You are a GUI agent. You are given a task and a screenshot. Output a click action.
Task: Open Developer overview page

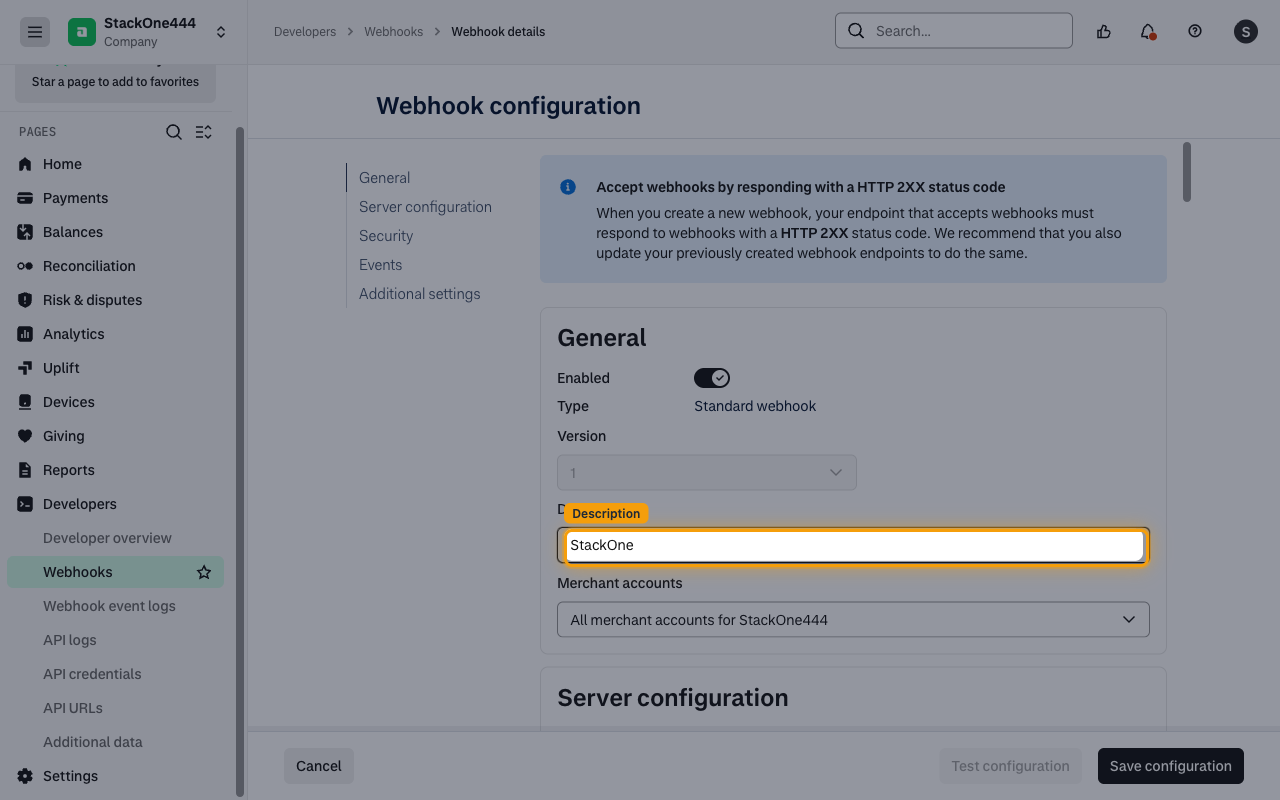tap(107, 538)
